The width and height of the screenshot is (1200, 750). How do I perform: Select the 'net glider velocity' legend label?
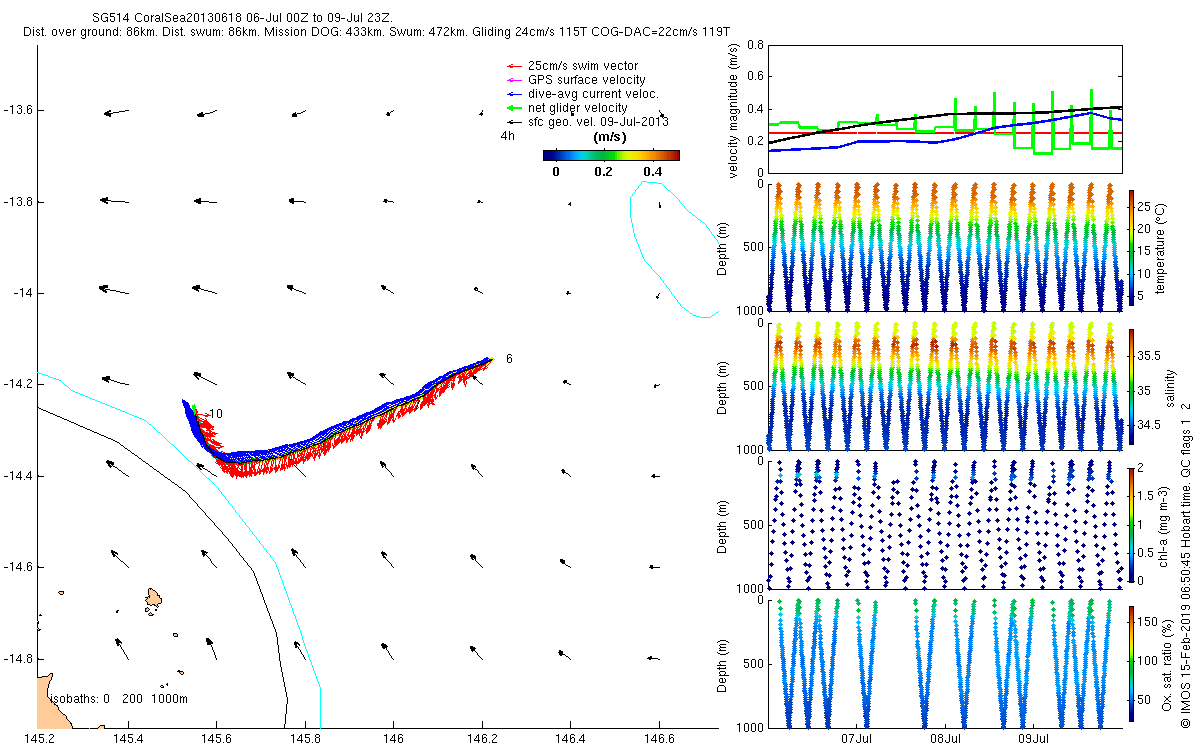click(578, 108)
